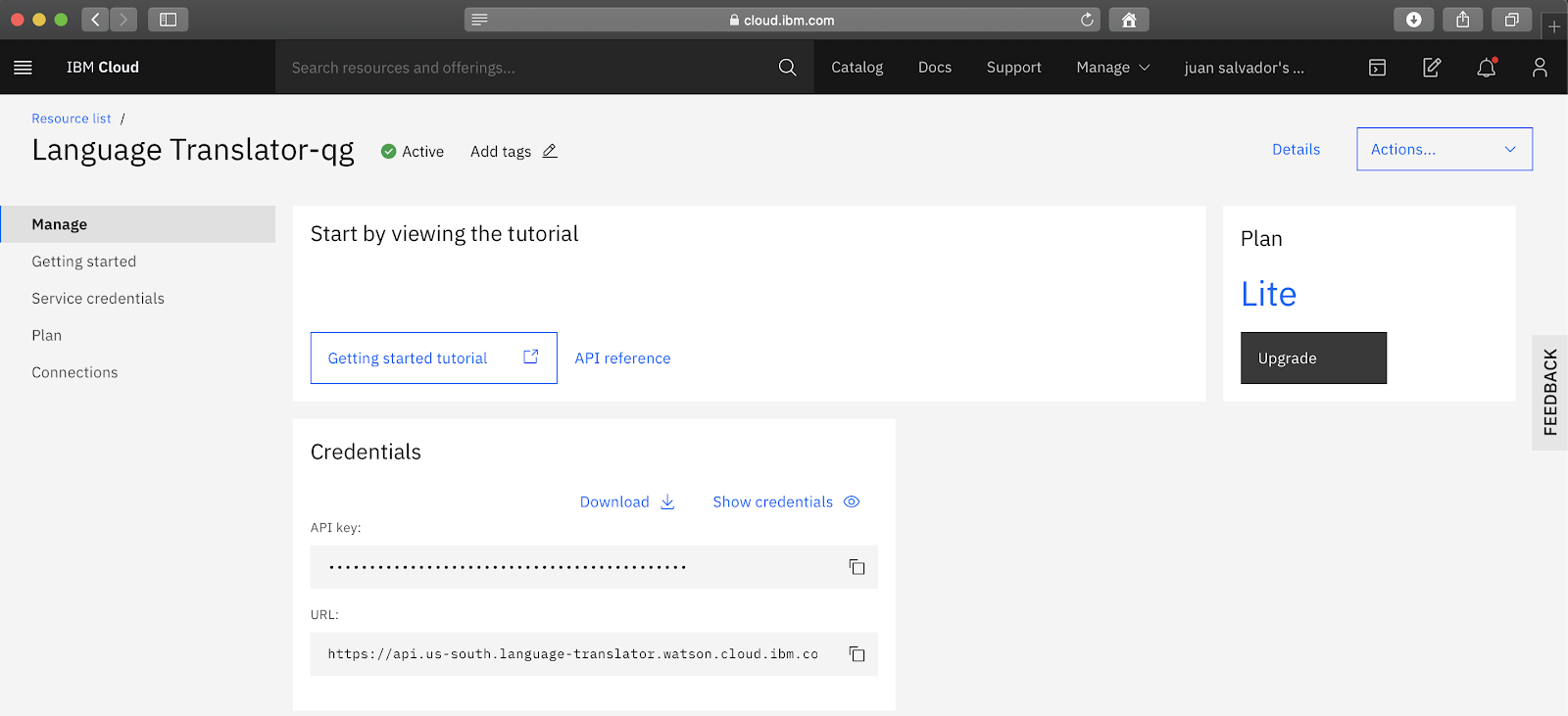Open the API reference link
This screenshot has width=1568, height=716.
click(x=622, y=358)
